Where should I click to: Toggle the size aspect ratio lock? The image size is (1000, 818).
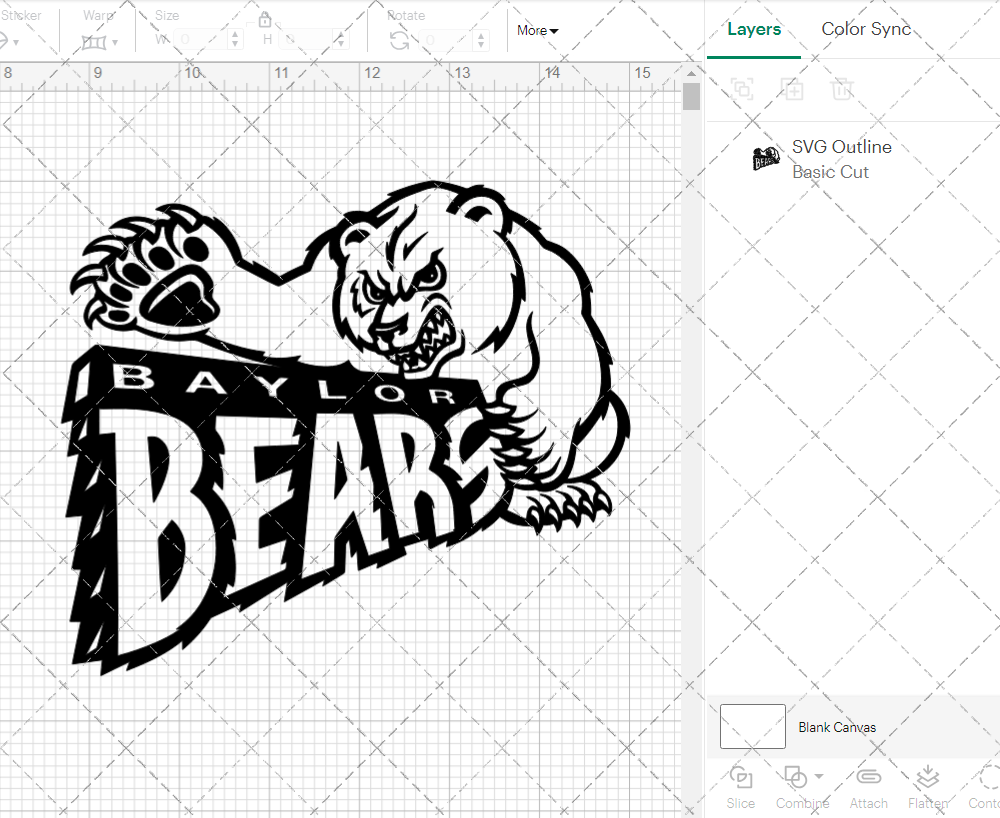pyautogui.click(x=265, y=19)
